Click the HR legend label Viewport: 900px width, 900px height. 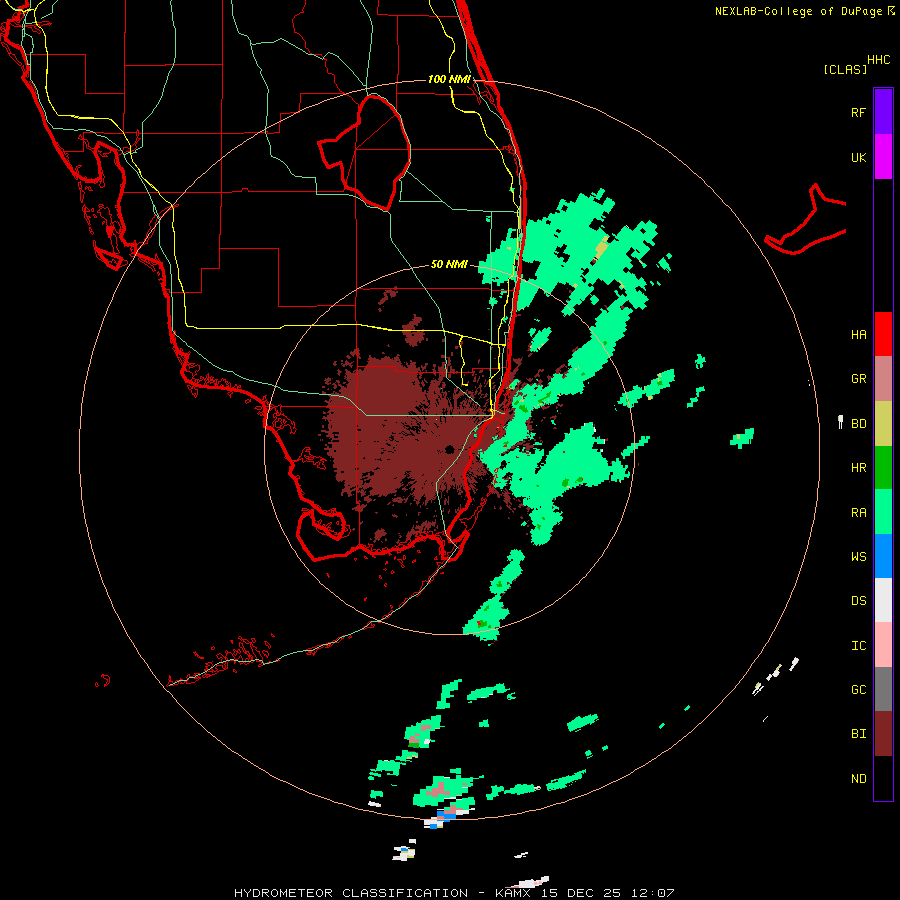pyautogui.click(x=858, y=468)
